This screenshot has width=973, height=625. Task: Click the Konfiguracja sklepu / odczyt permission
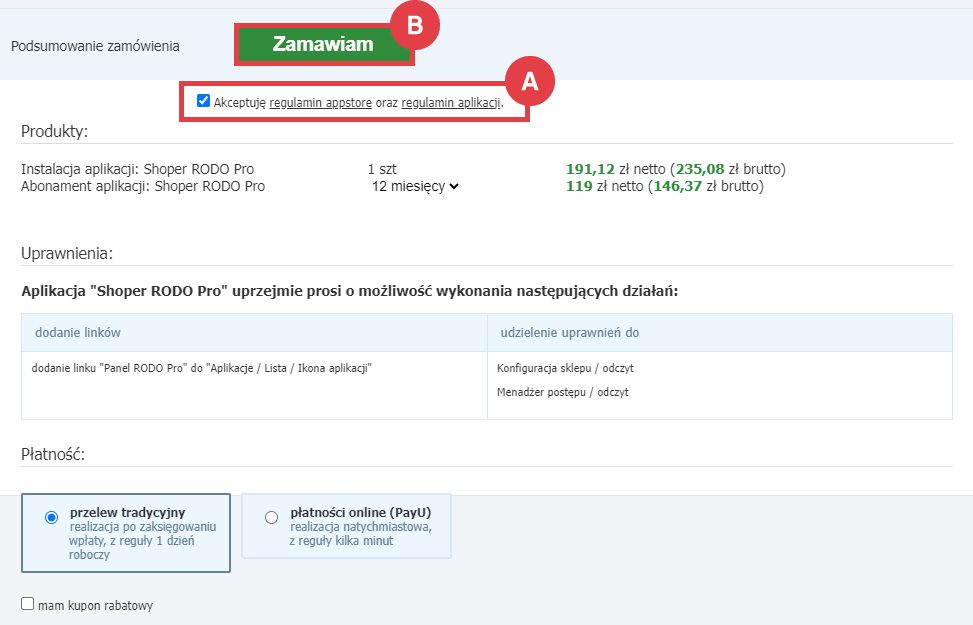(565, 368)
